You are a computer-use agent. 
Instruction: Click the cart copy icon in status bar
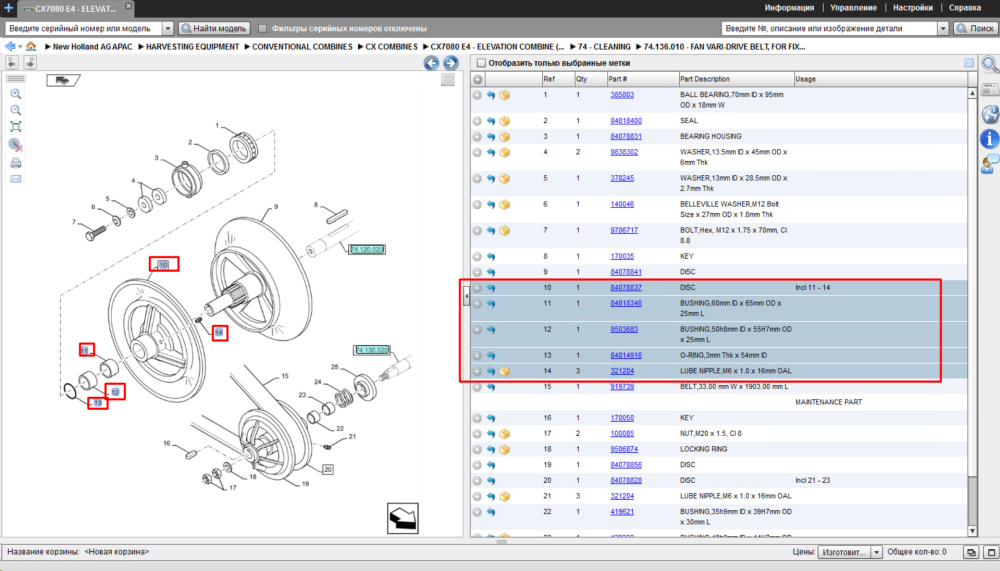[x=971, y=552]
